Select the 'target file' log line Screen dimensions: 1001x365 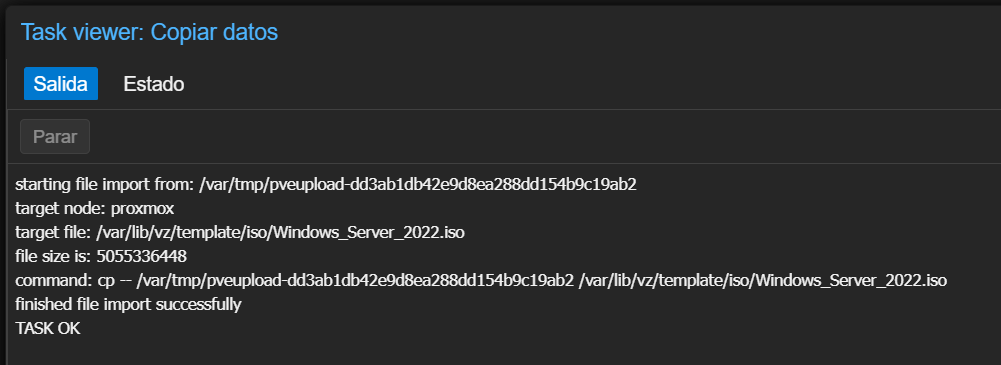(x=239, y=233)
